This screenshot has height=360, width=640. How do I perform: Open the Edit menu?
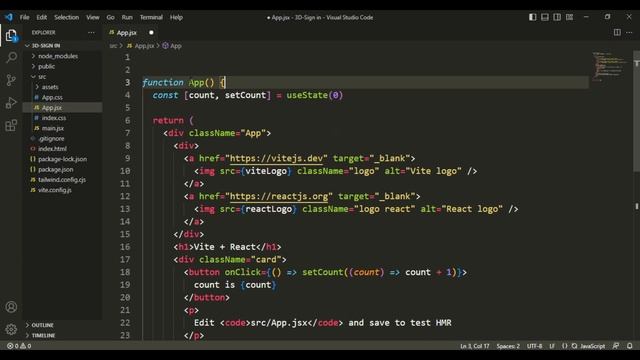tap(42, 17)
